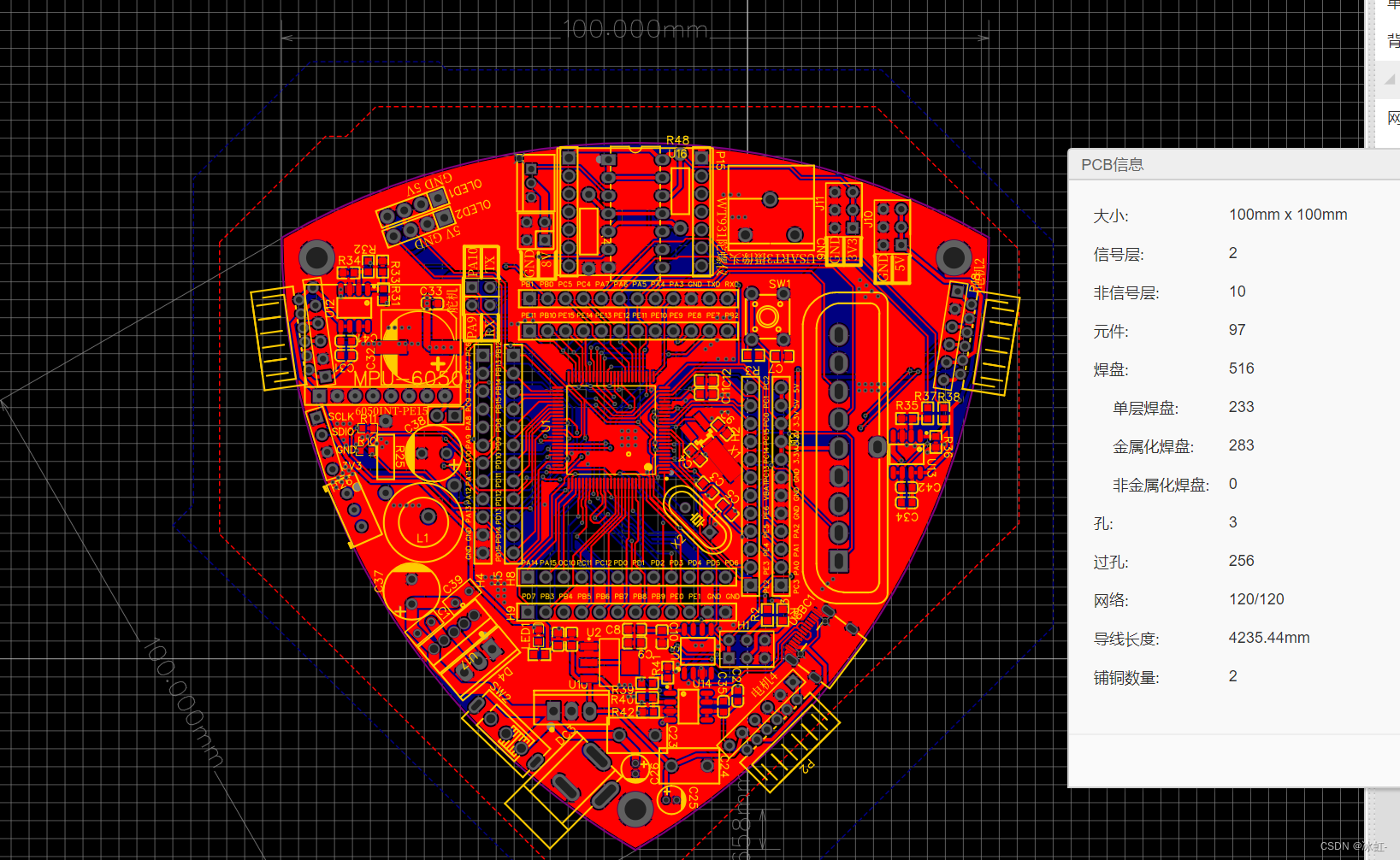1400x860 pixels.
Task: Select the 6050INT-PE15 silkscreen label
Action: pos(392,411)
